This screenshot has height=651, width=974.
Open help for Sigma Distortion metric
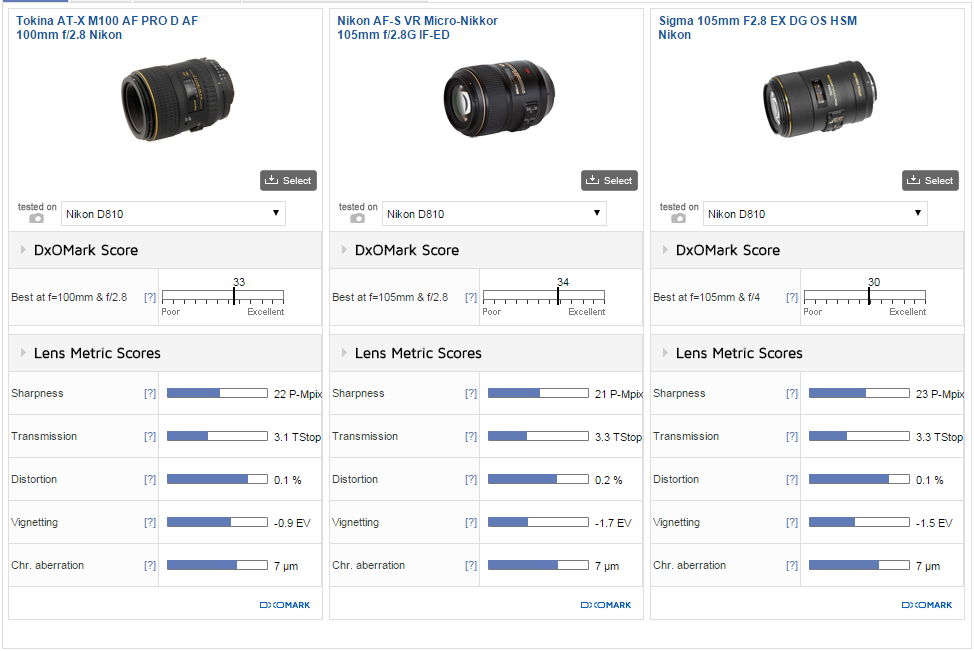coord(792,480)
